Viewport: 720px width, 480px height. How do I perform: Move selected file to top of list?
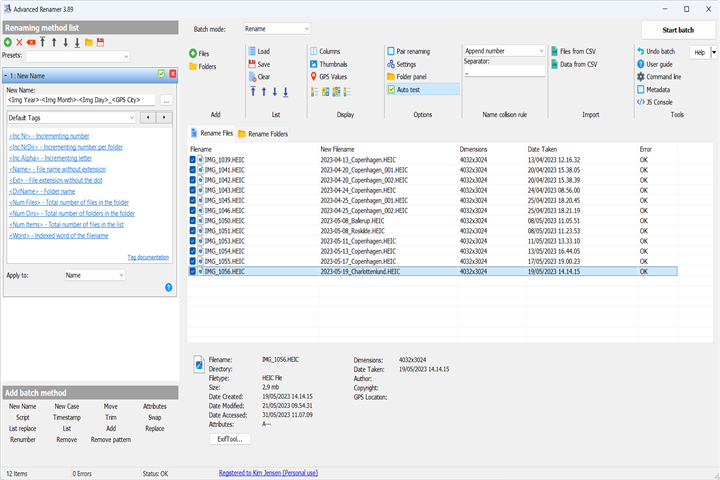pyautogui.click(x=253, y=92)
